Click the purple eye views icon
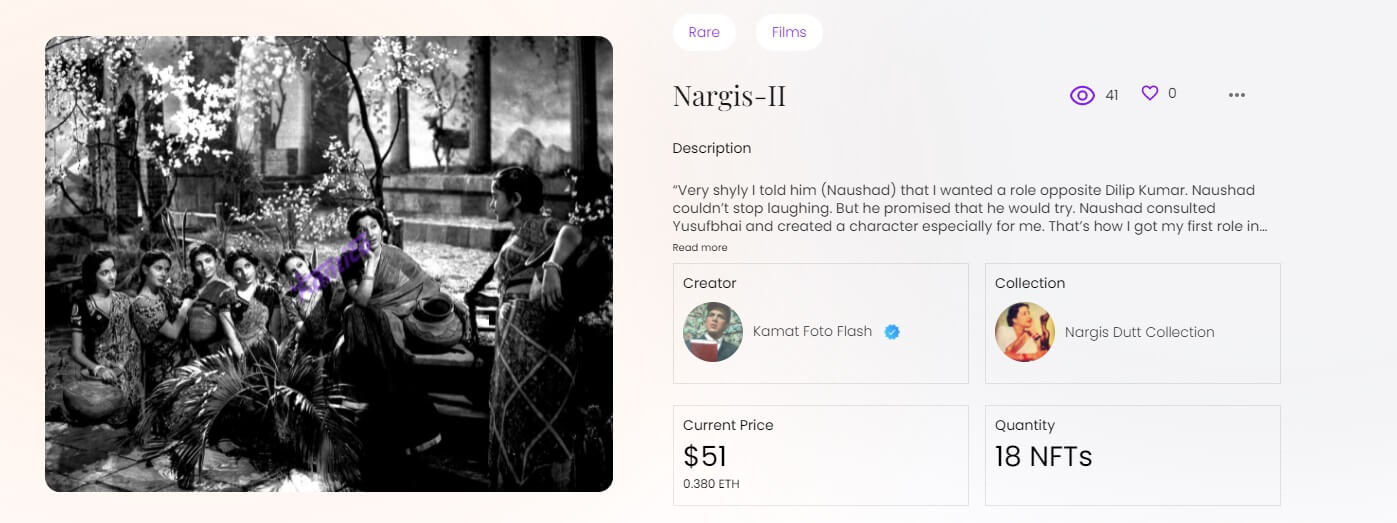1397x523 pixels. pyautogui.click(x=1082, y=95)
